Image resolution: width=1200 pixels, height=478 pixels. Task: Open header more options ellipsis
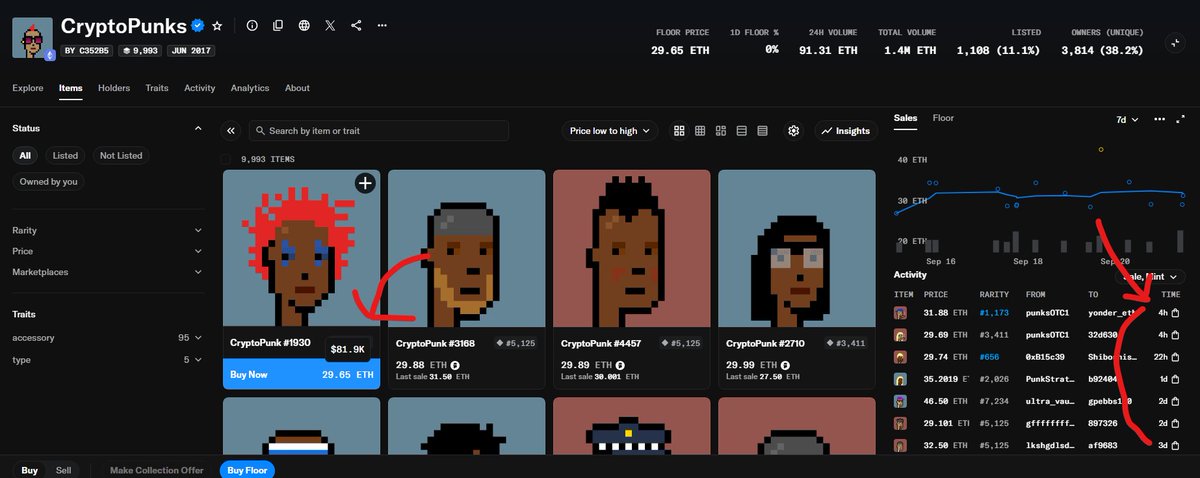tap(383, 26)
